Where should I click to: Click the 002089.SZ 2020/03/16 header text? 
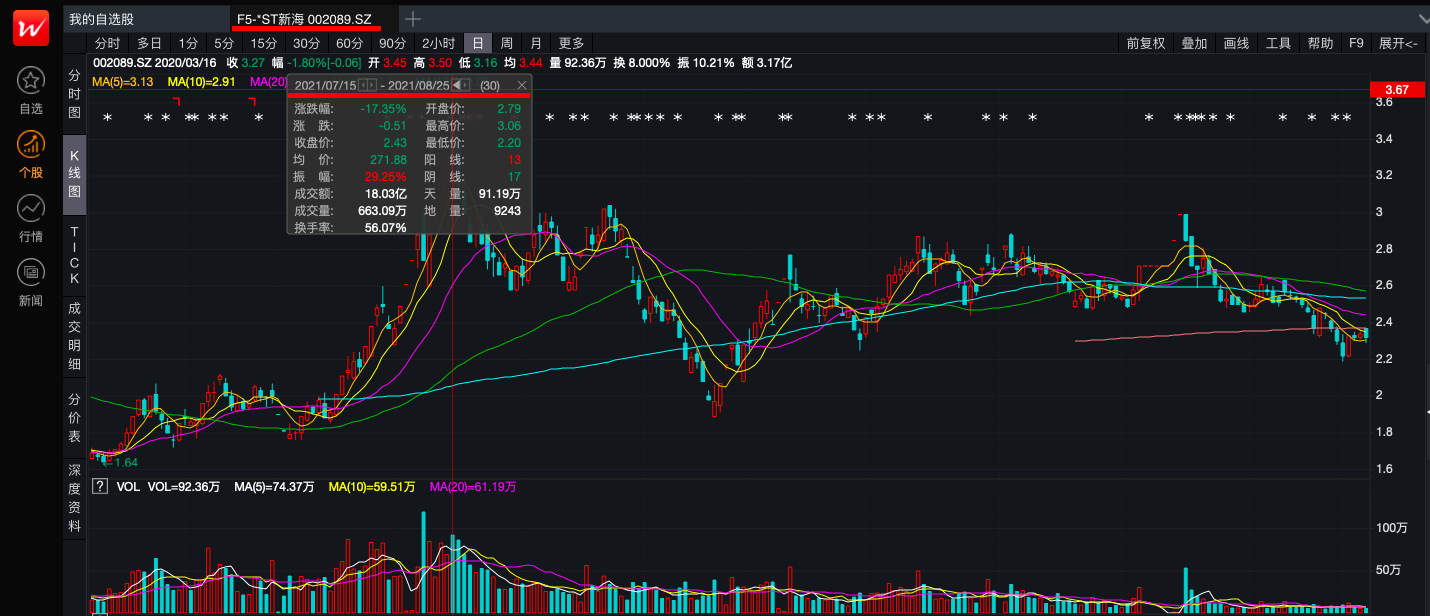tap(154, 62)
